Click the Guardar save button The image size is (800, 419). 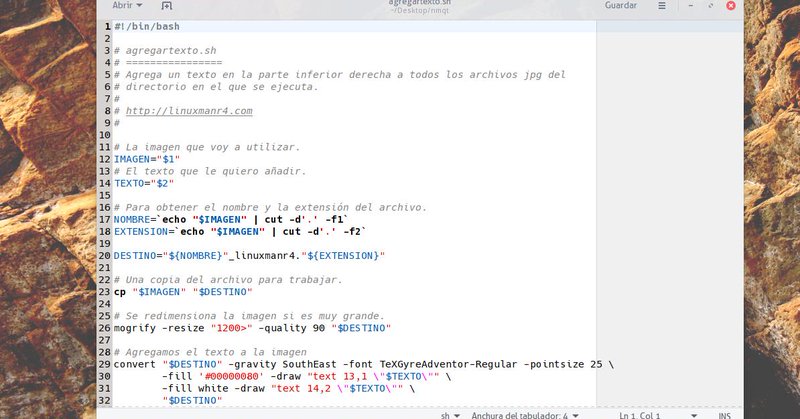(620, 5)
